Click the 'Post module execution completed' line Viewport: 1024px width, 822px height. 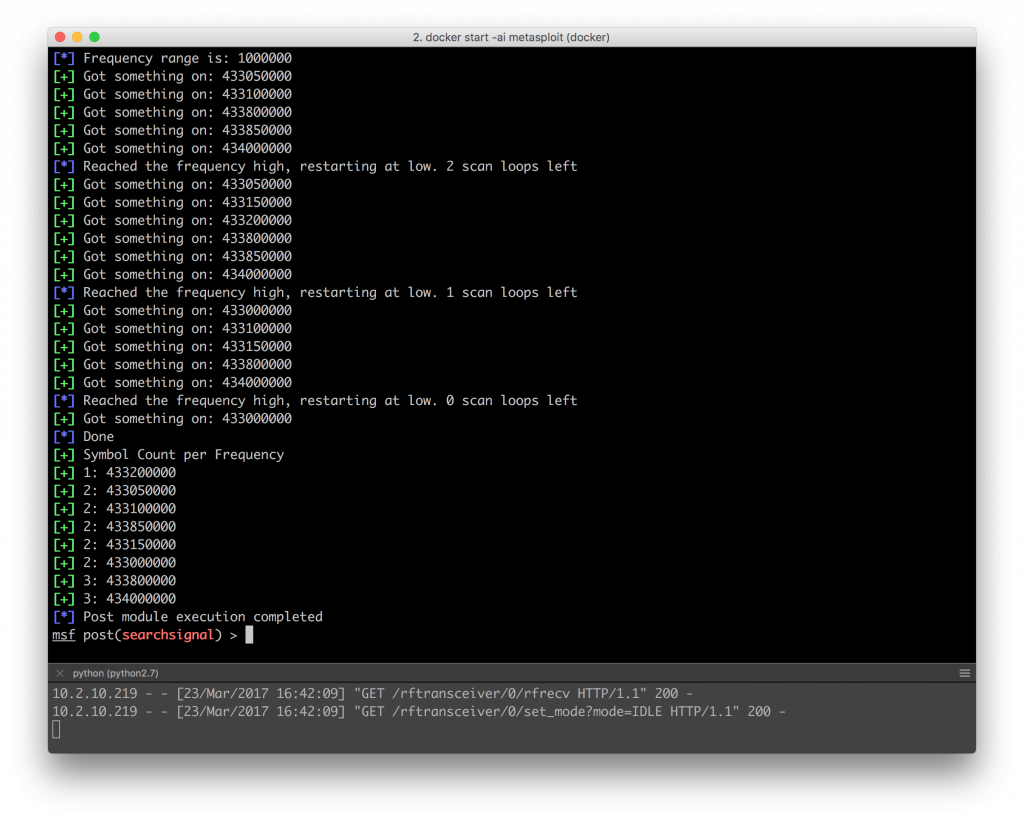click(202, 617)
